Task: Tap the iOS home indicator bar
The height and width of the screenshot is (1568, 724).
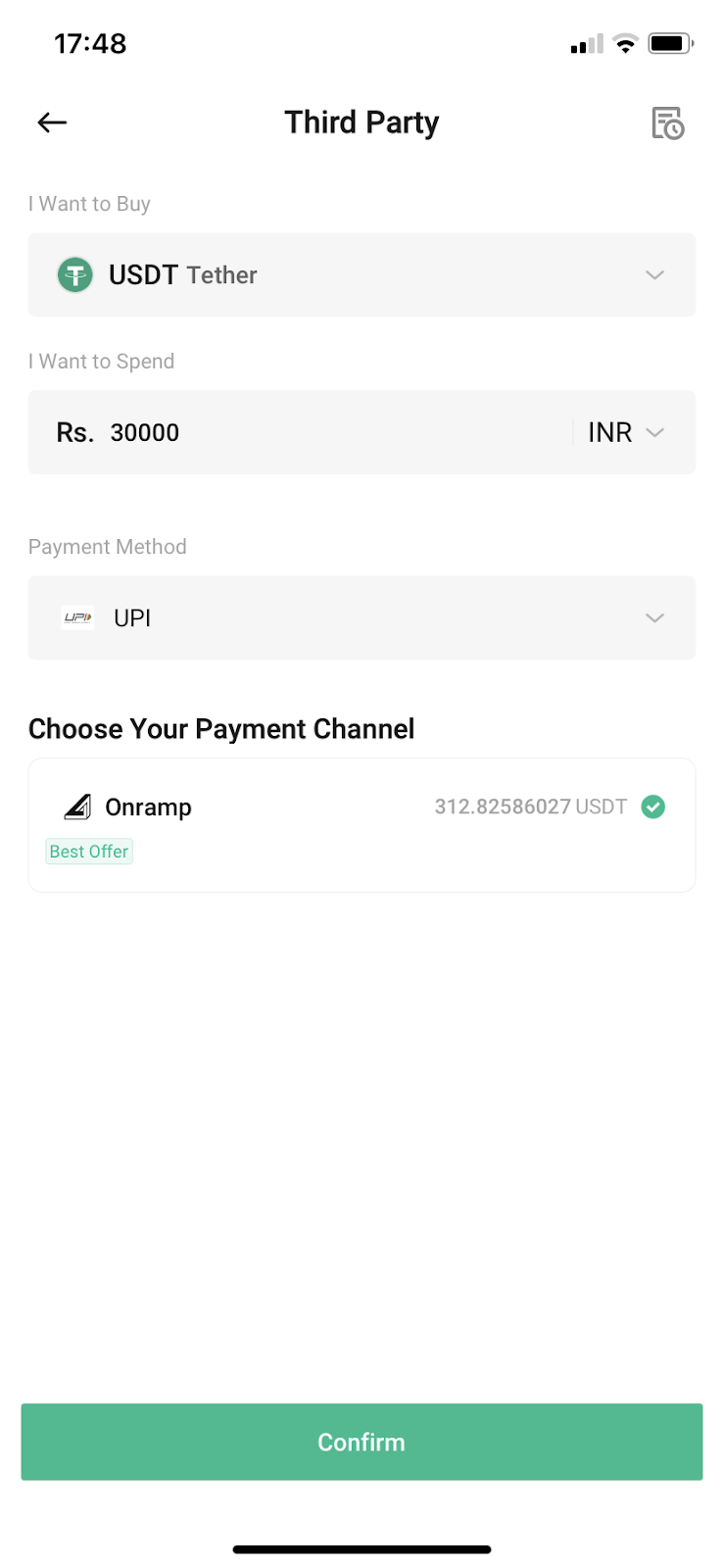Action: point(362,1549)
